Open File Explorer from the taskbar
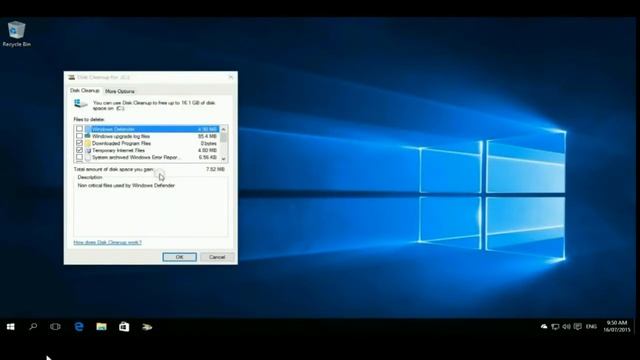The image size is (640, 360). pyautogui.click(x=101, y=327)
